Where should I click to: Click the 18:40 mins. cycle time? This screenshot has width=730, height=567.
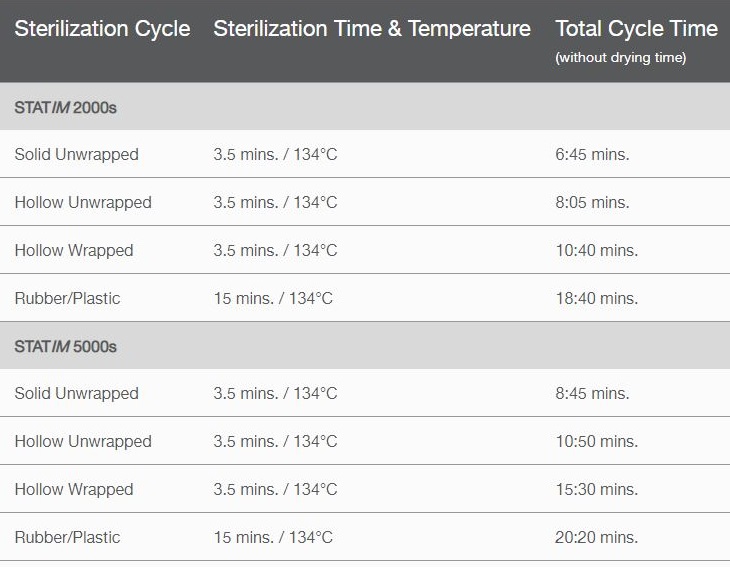tap(596, 298)
